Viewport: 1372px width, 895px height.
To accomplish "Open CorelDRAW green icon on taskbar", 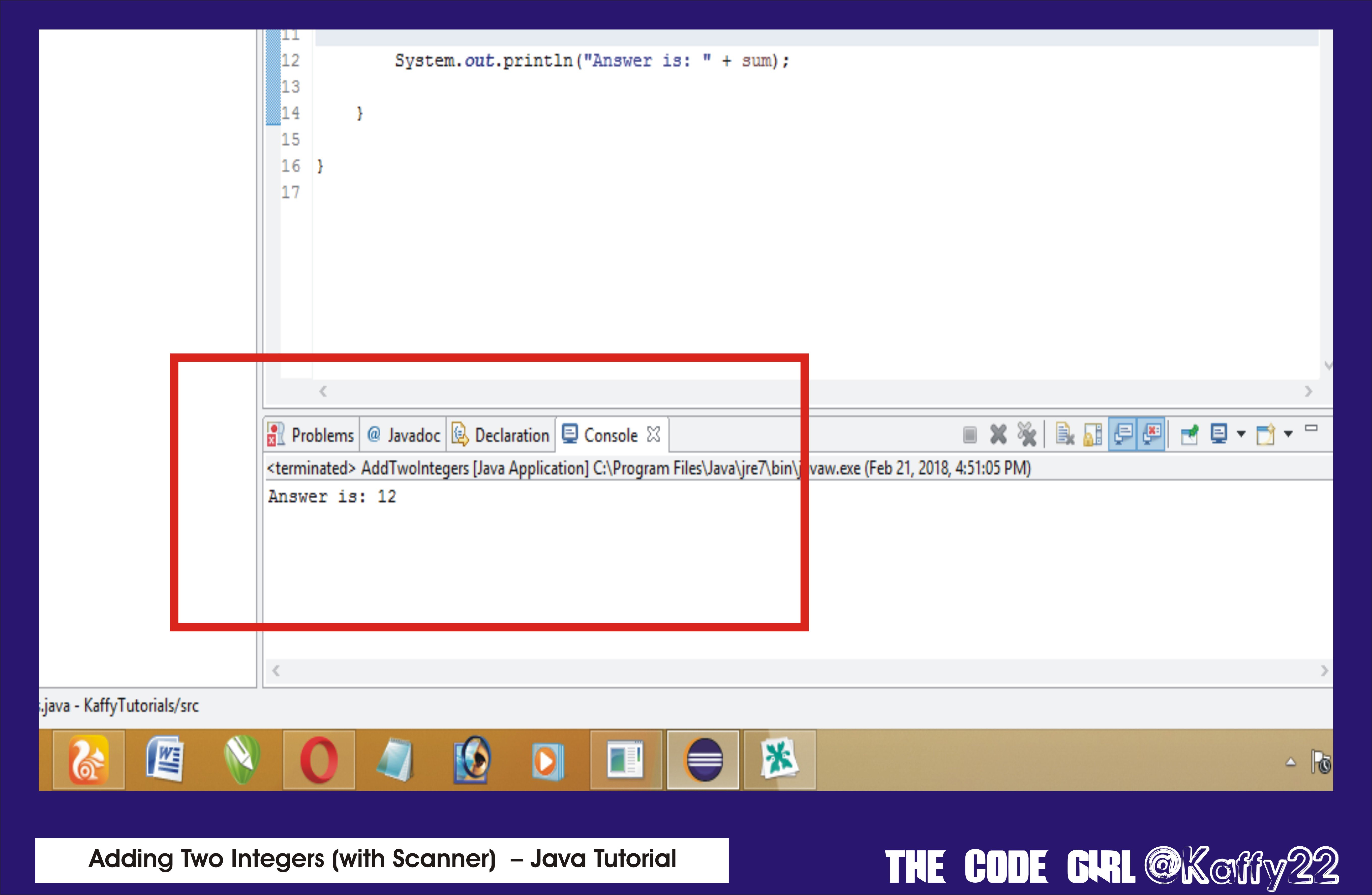I will point(242,760).
